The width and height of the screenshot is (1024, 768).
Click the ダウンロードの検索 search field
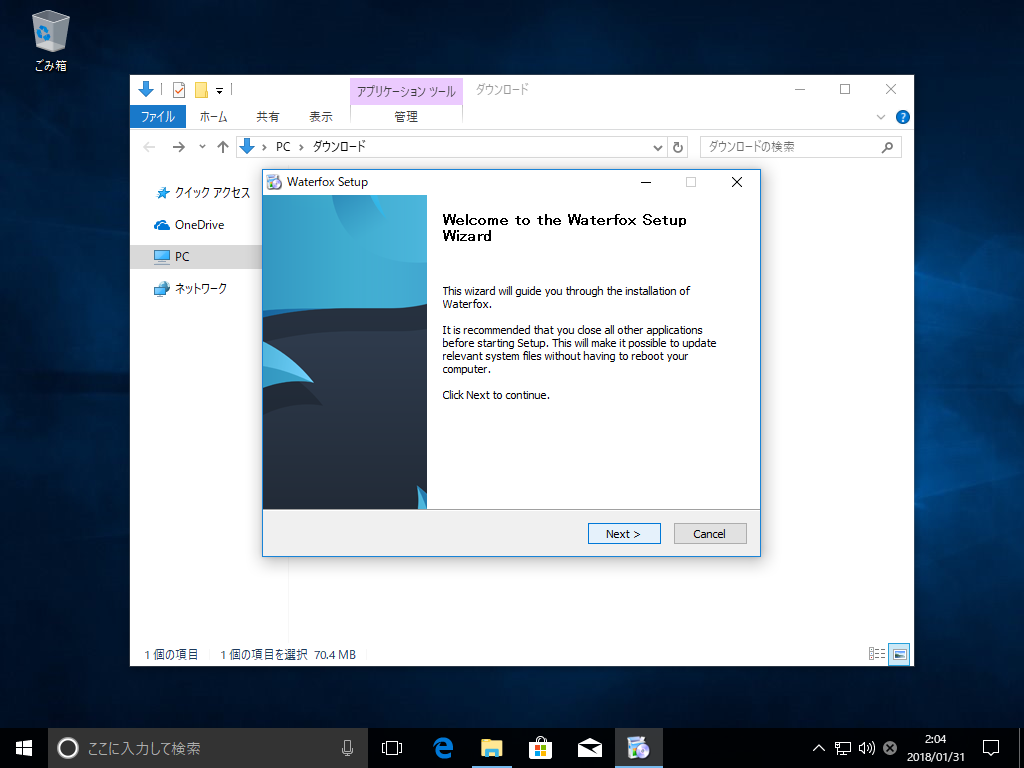click(x=801, y=147)
